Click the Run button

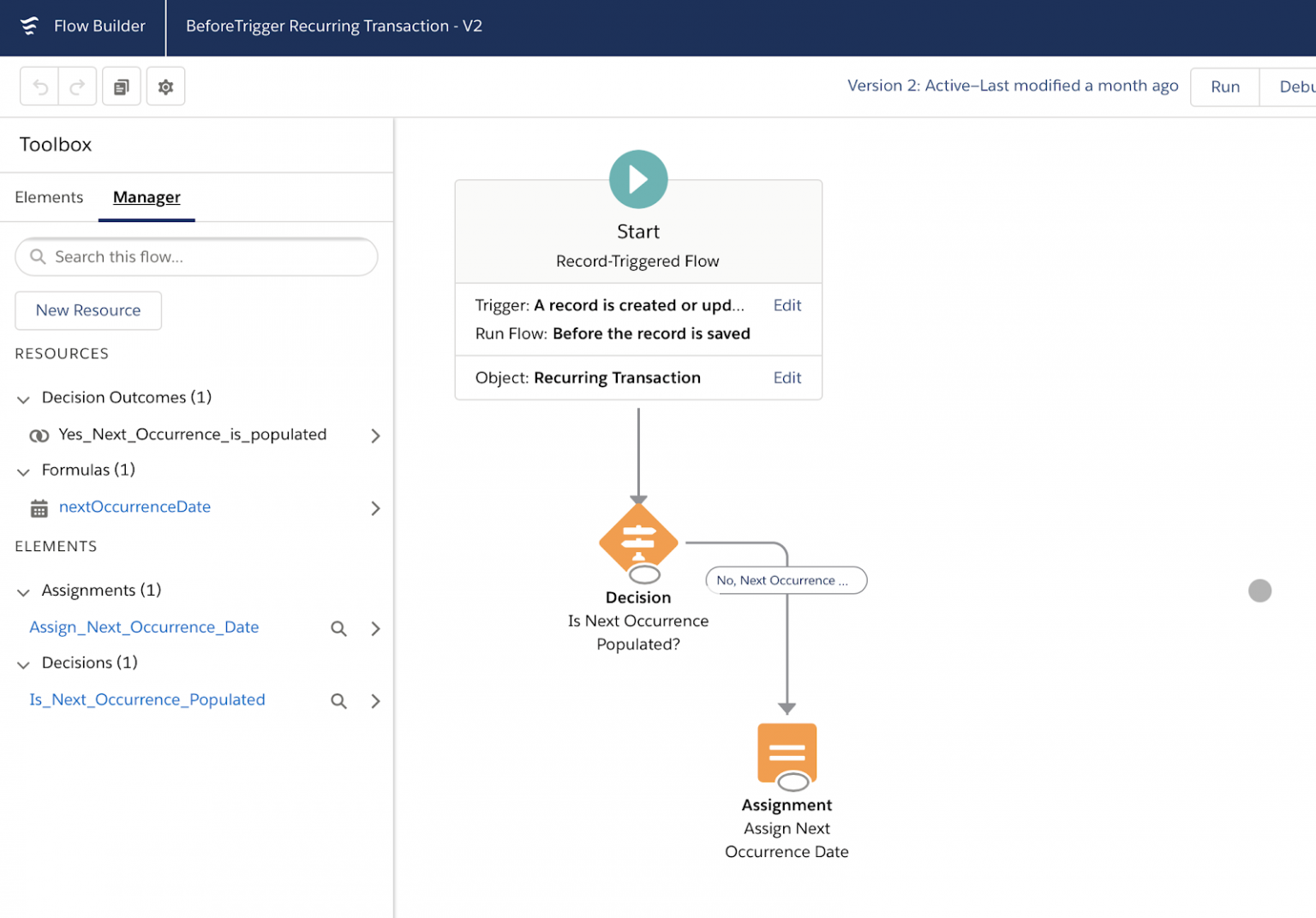click(1225, 87)
